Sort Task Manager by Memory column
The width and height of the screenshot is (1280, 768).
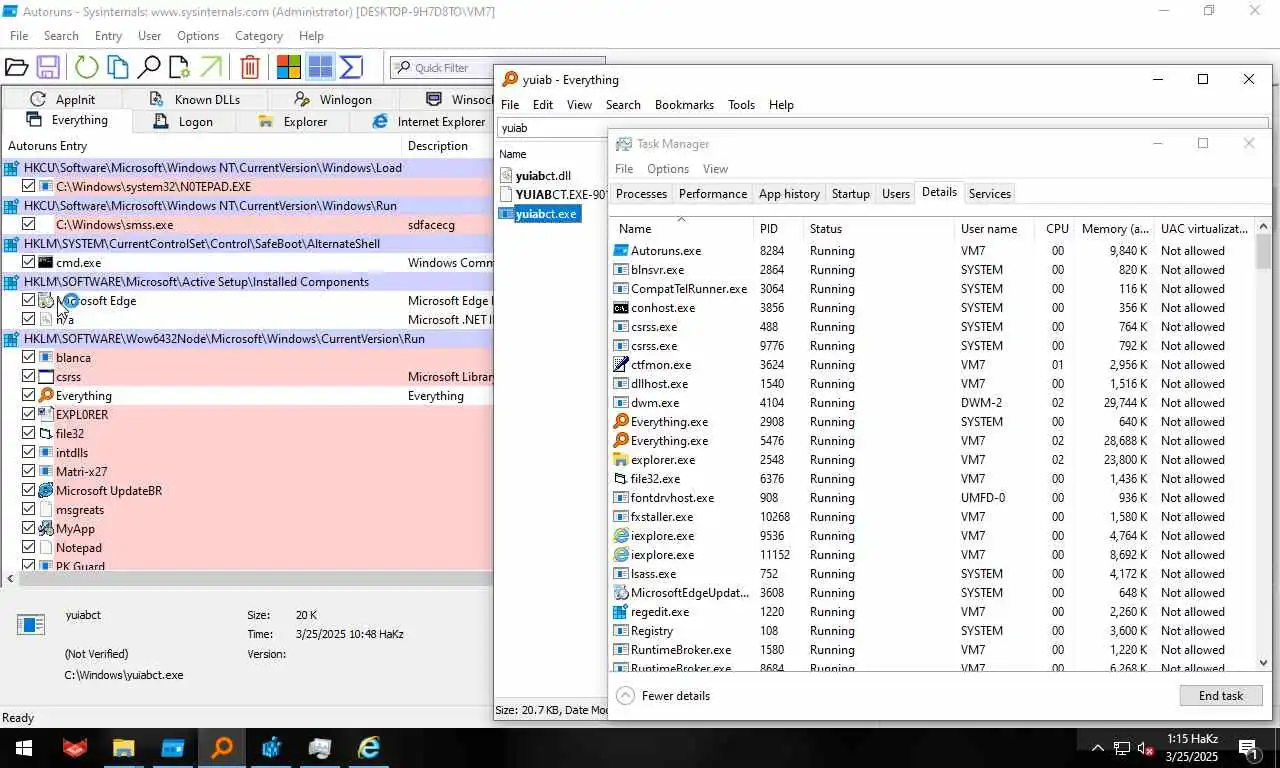(x=1114, y=229)
